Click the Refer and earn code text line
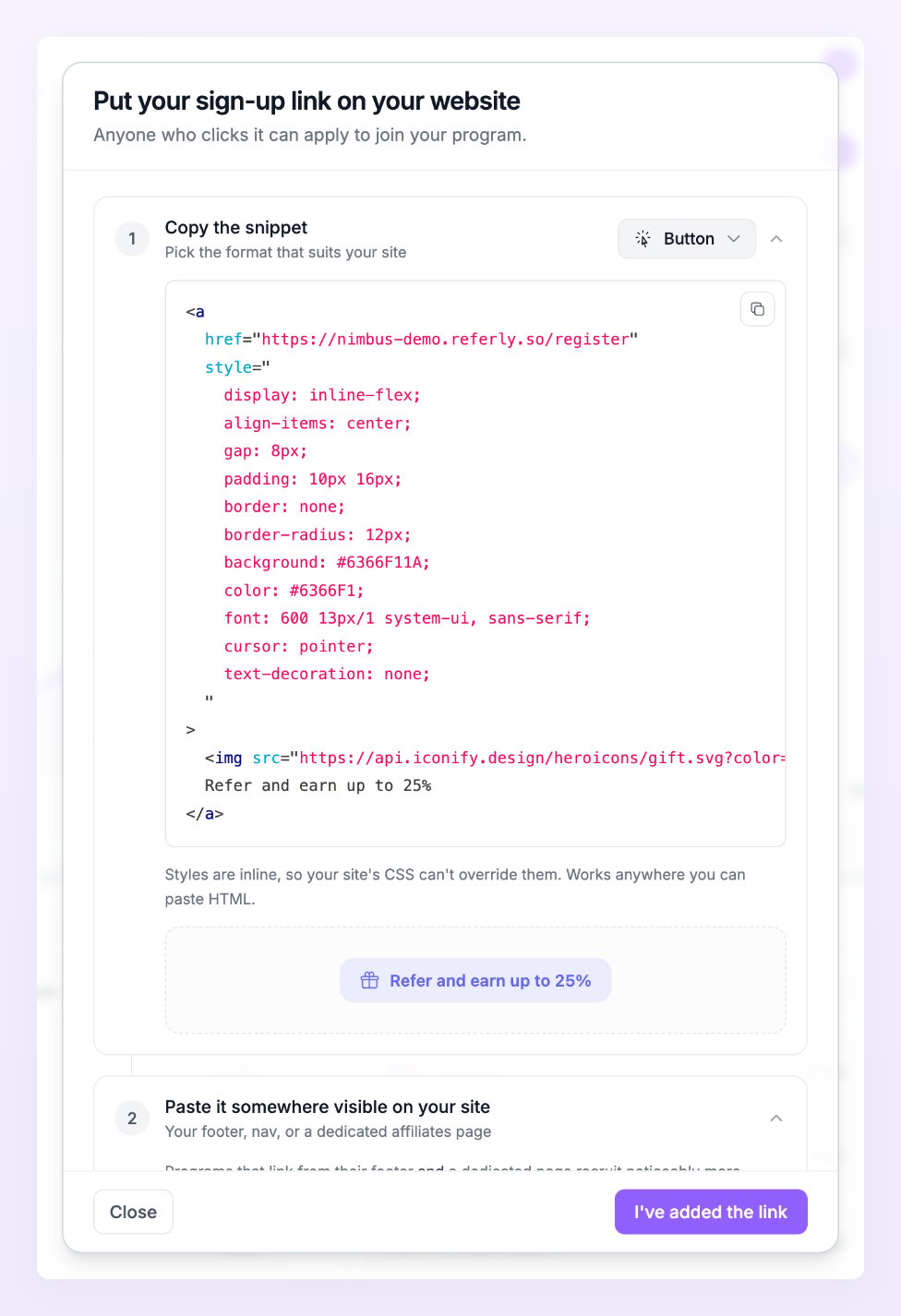901x1316 pixels. point(318,785)
